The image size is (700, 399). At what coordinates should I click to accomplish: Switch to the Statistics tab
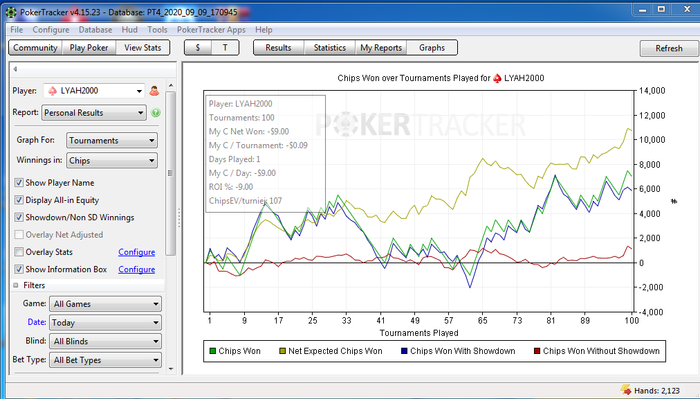[329, 48]
